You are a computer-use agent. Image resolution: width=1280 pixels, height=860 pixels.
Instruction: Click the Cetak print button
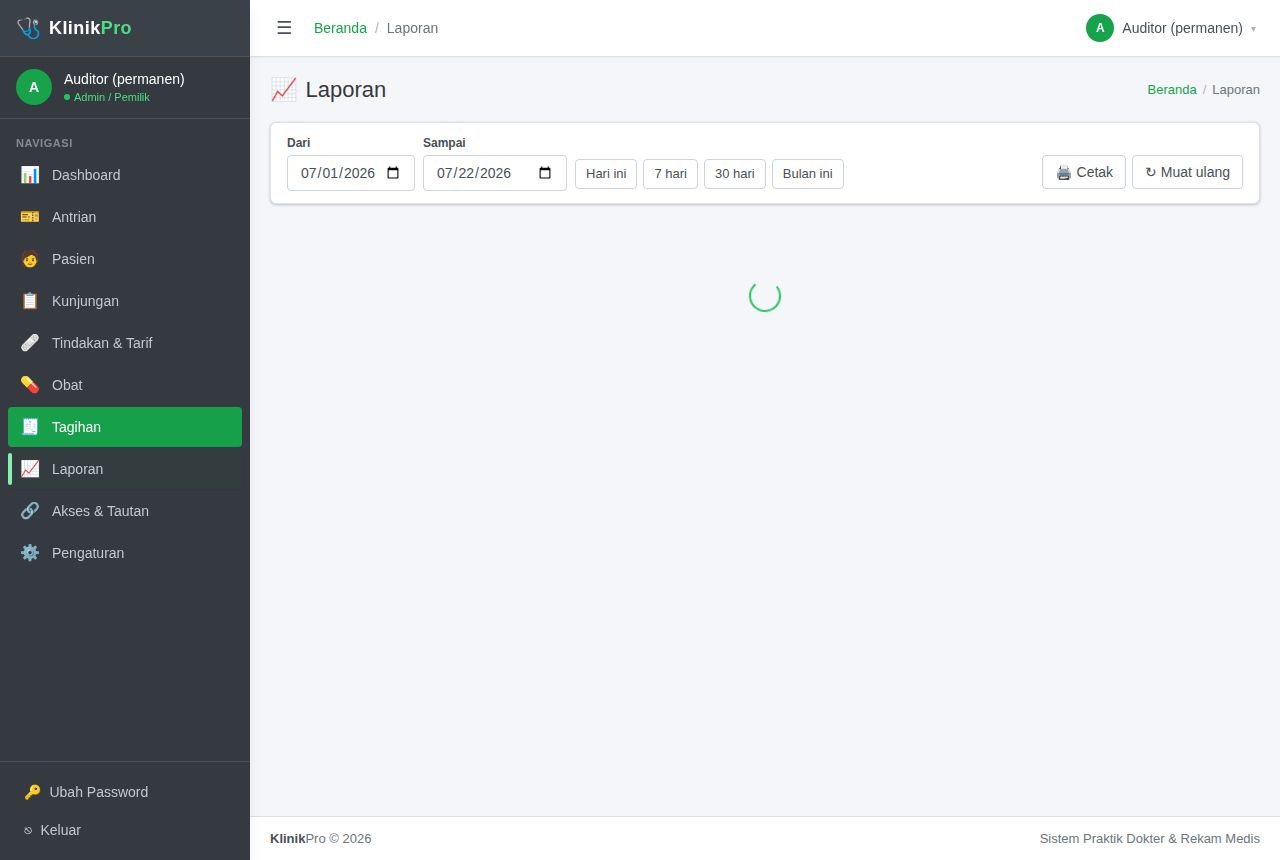point(1084,172)
